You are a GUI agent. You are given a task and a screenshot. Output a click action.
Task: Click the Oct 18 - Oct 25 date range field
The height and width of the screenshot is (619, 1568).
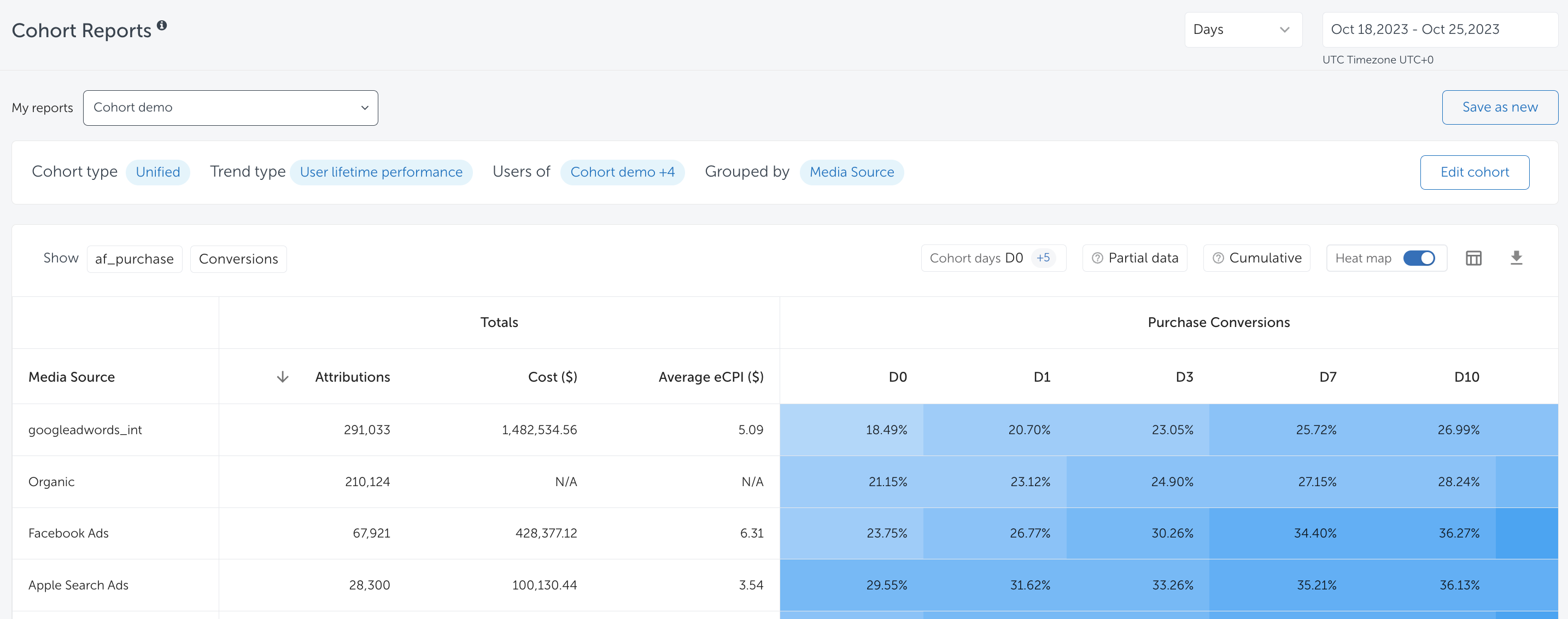[x=1439, y=29]
